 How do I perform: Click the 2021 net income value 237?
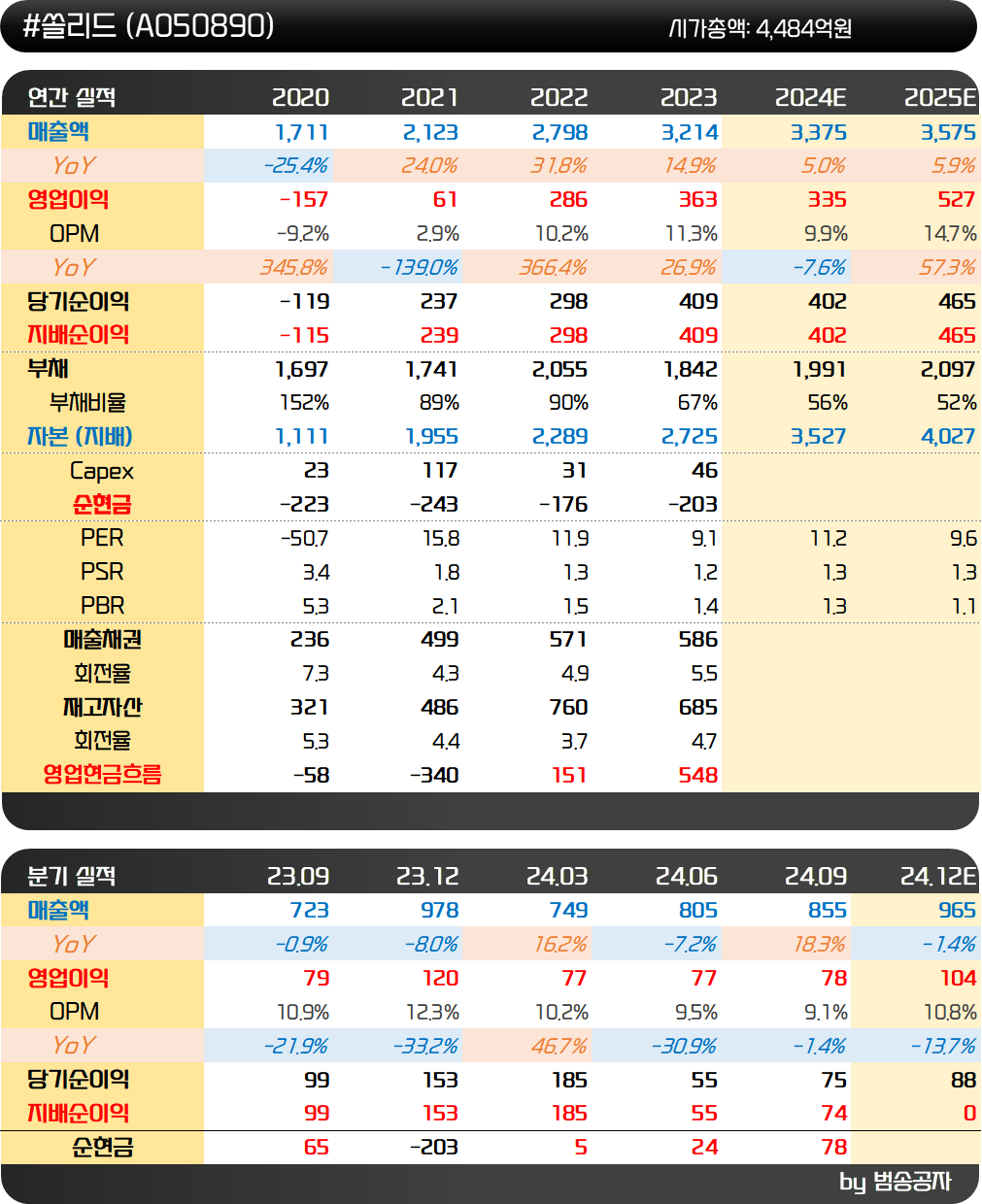[x=439, y=301]
